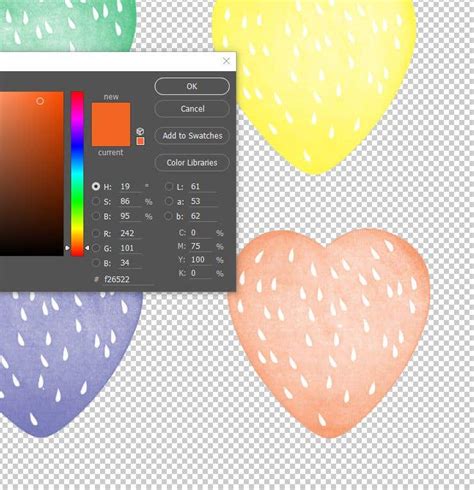Select the H hue radio button
The width and height of the screenshot is (474, 490).
[96, 186]
